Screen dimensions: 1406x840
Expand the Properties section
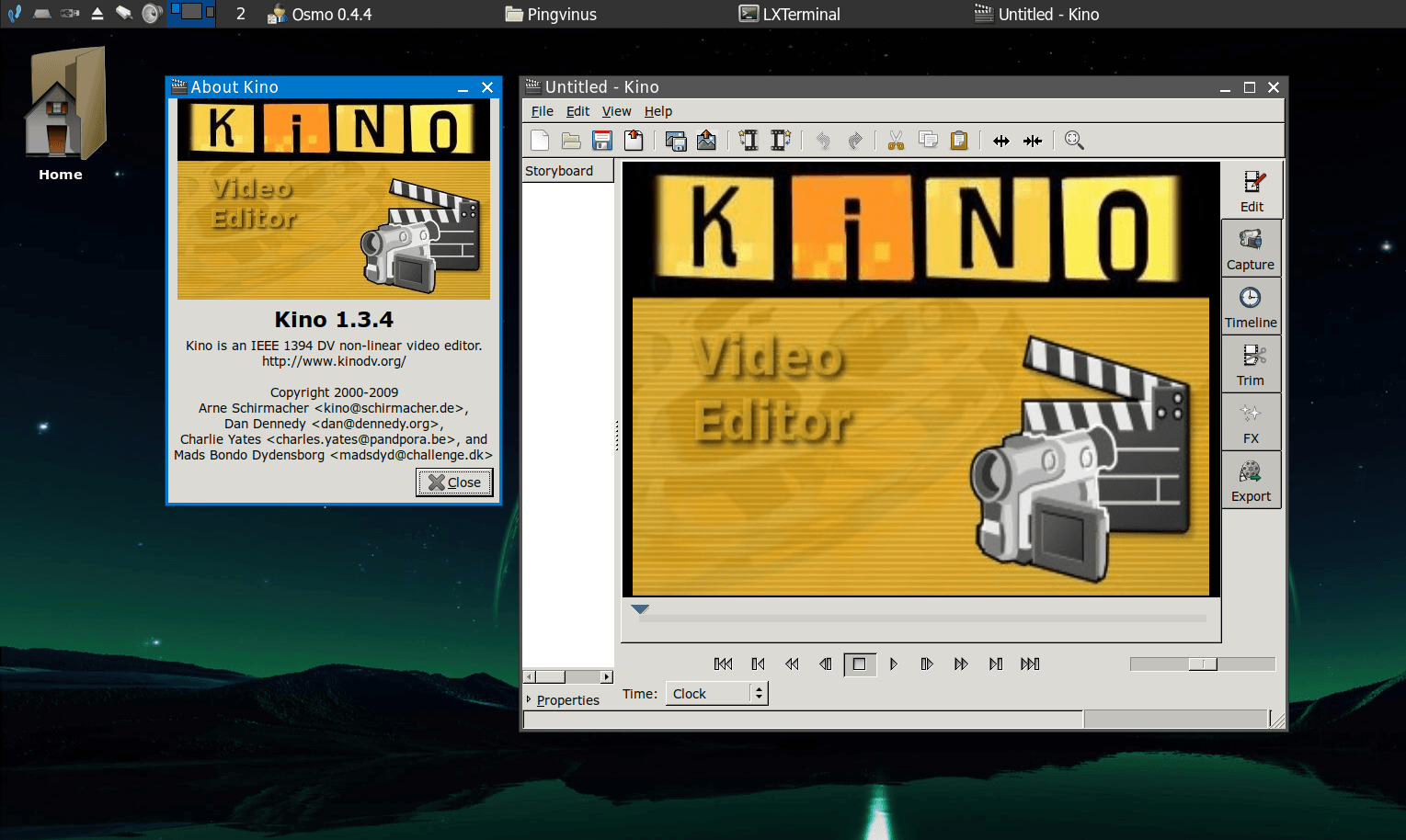pos(563,700)
